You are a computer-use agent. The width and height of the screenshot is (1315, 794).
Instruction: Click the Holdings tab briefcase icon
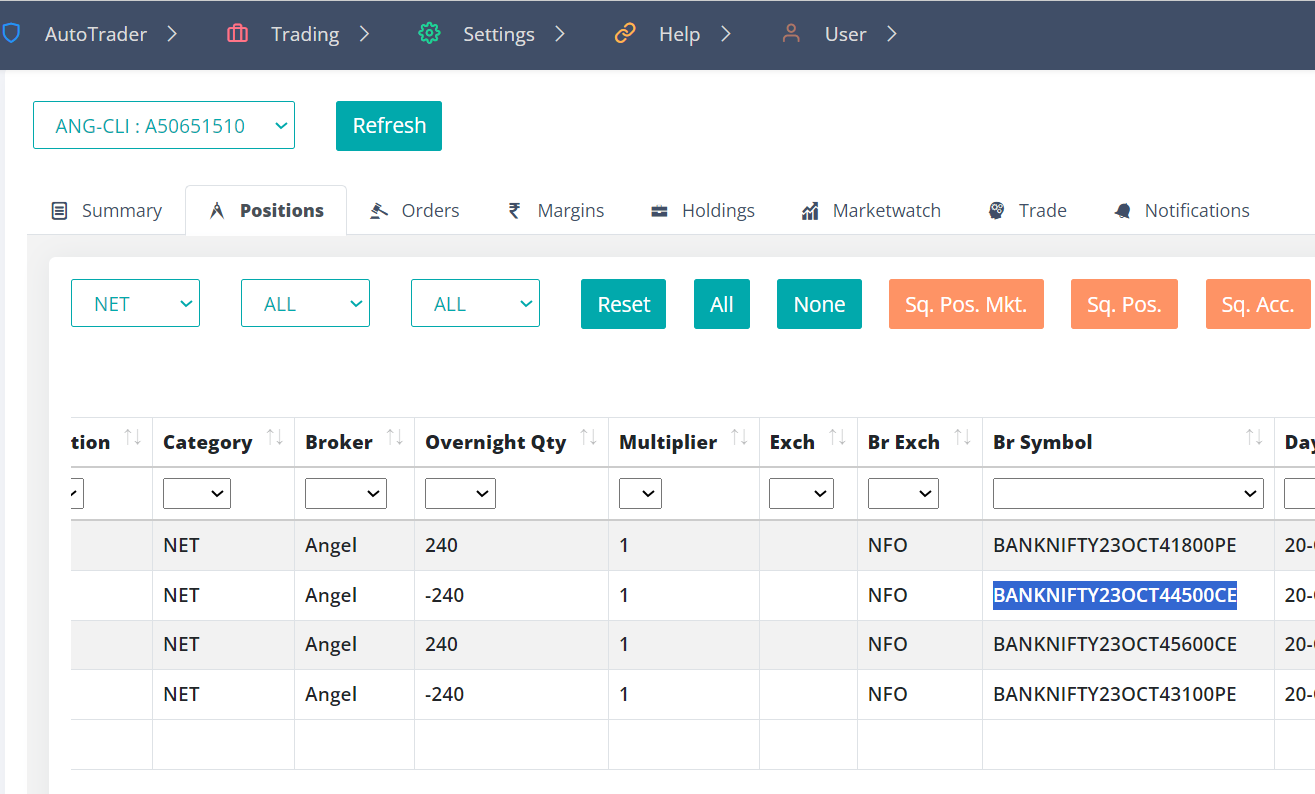[659, 211]
